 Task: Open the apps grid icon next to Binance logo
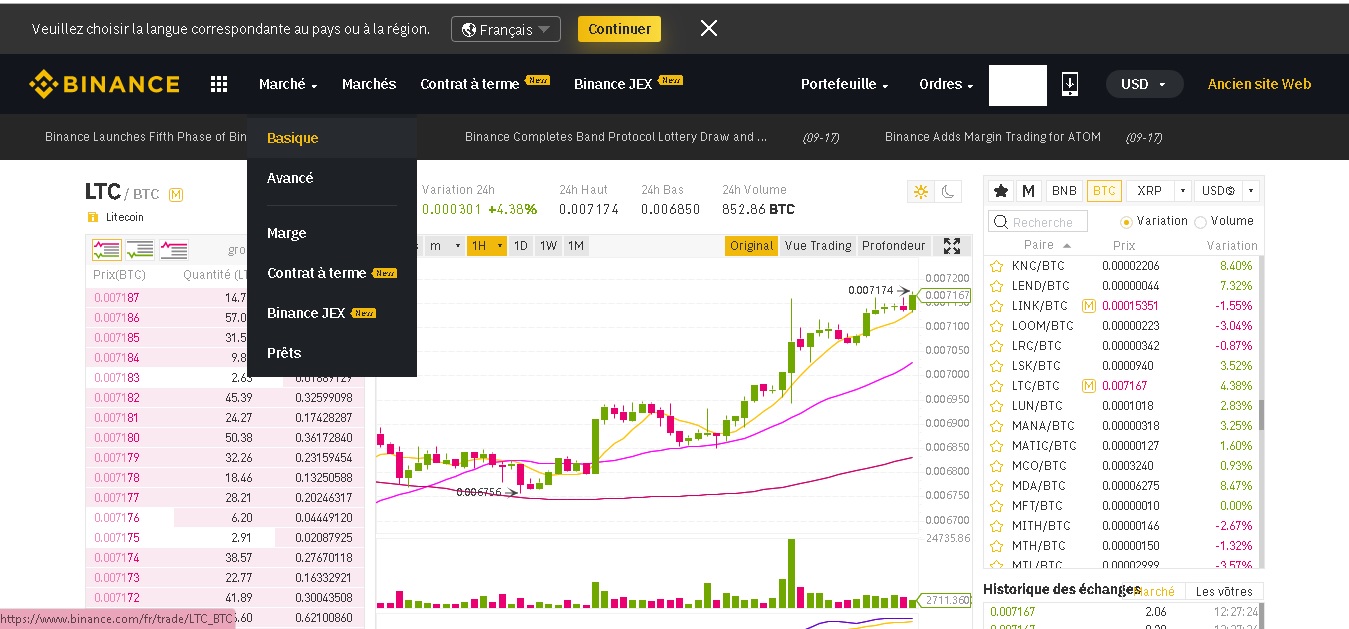[219, 84]
